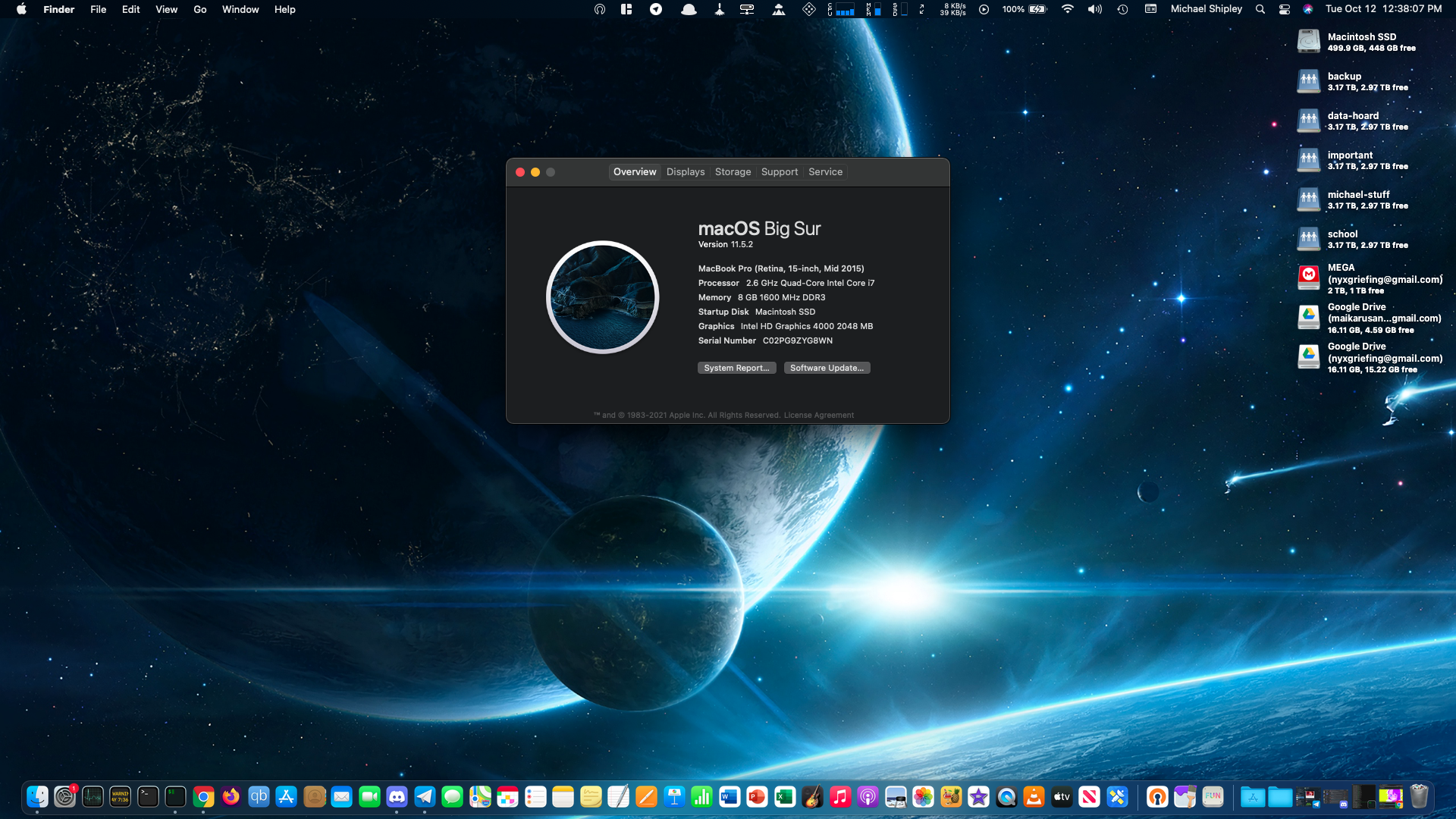Screen dimensions: 1456x819
Task: Switch to the Storage tab
Action: [x=733, y=172]
